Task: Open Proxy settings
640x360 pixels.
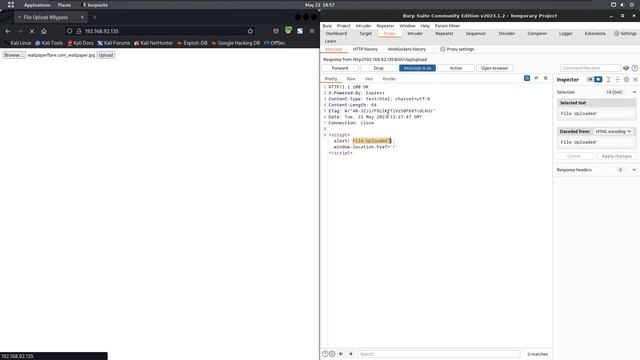Action: (x=457, y=49)
